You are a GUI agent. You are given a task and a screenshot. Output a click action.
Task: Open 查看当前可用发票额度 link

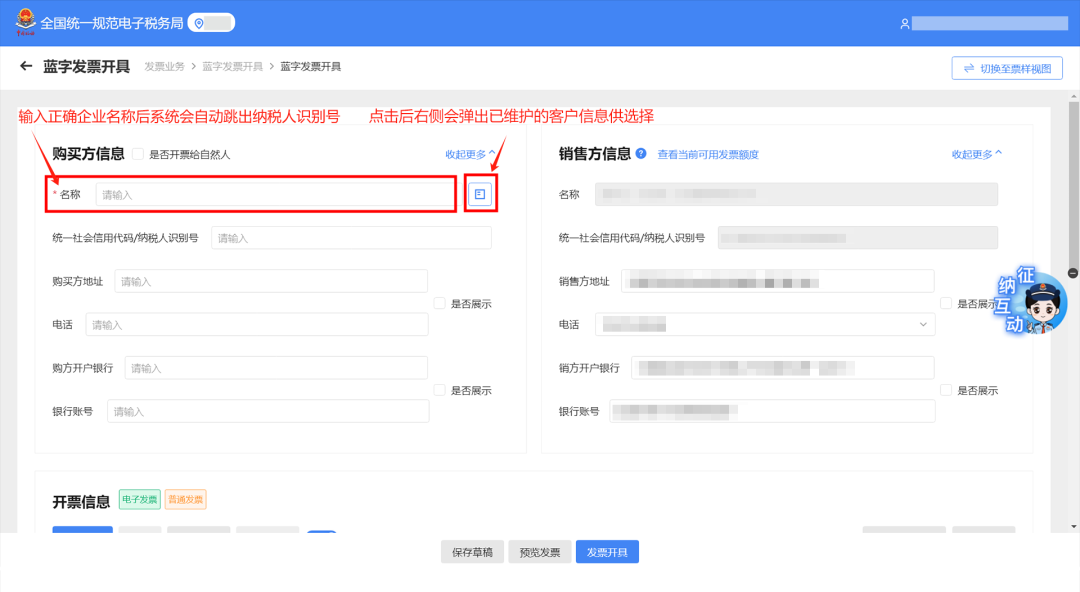pos(708,154)
